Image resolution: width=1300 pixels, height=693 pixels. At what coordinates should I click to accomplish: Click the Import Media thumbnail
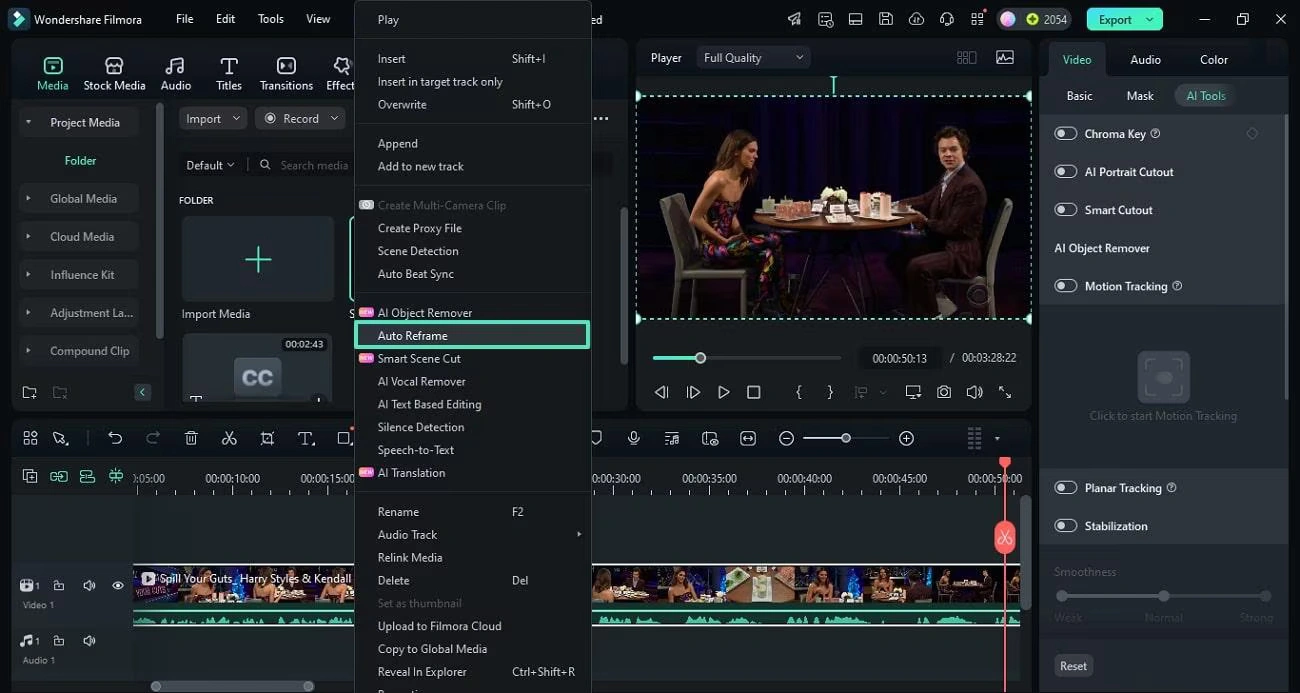tap(258, 260)
